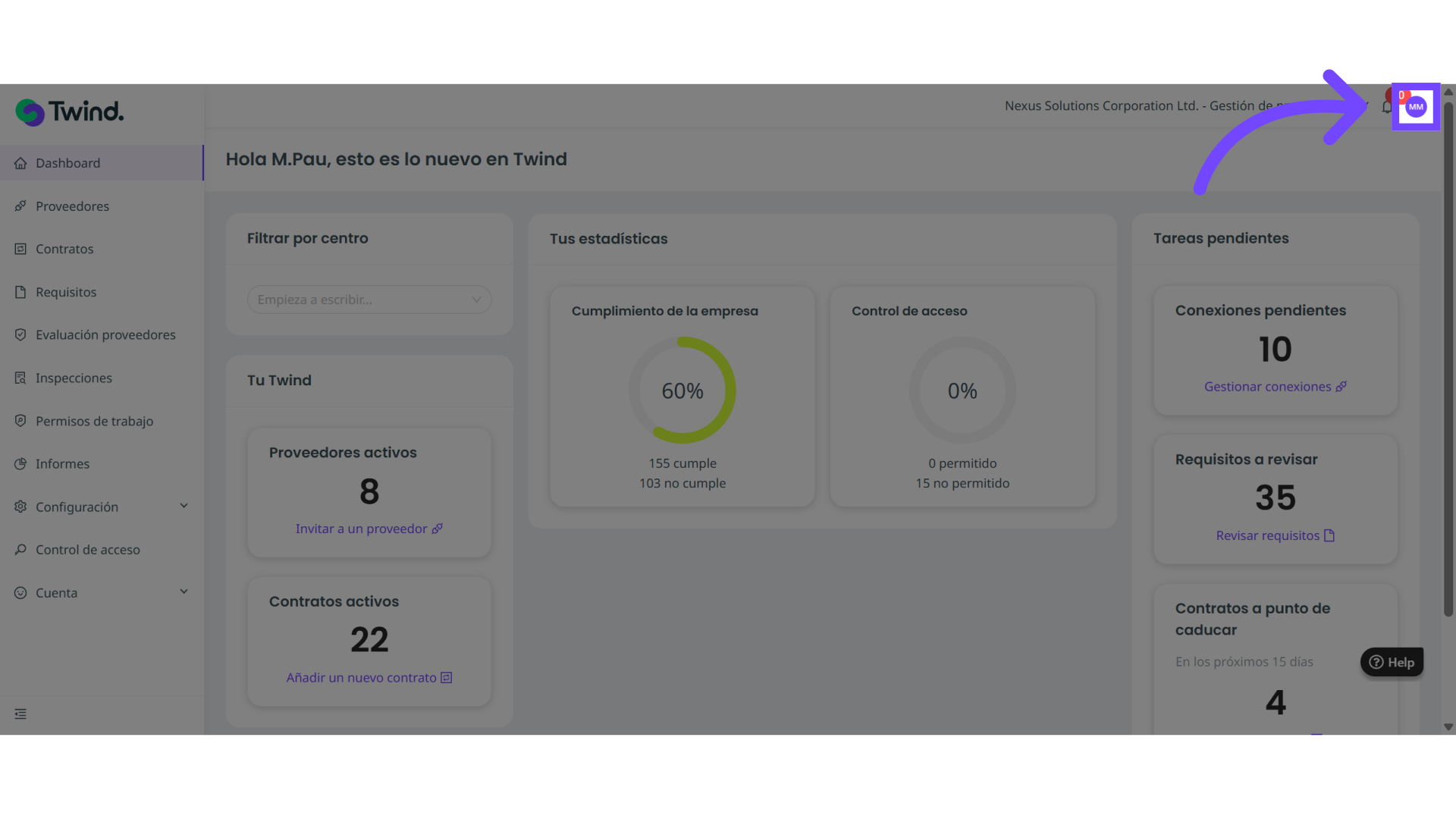The height and width of the screenshot is (819, 1456).
Task: Collapse sidebar with bottom menu icon
Action: coord(20,714)
